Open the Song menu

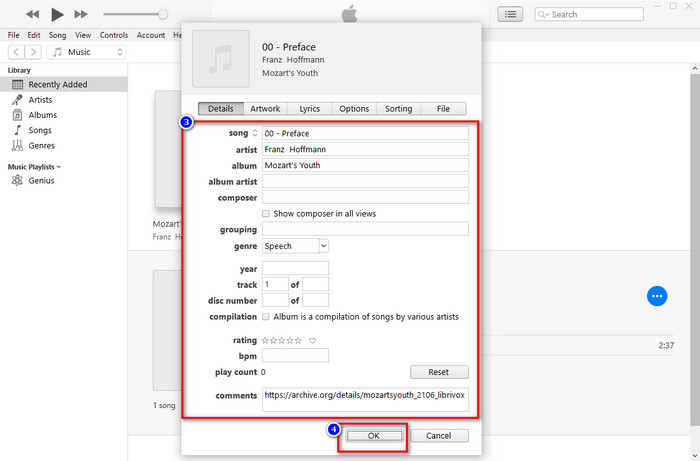(57, 35)
